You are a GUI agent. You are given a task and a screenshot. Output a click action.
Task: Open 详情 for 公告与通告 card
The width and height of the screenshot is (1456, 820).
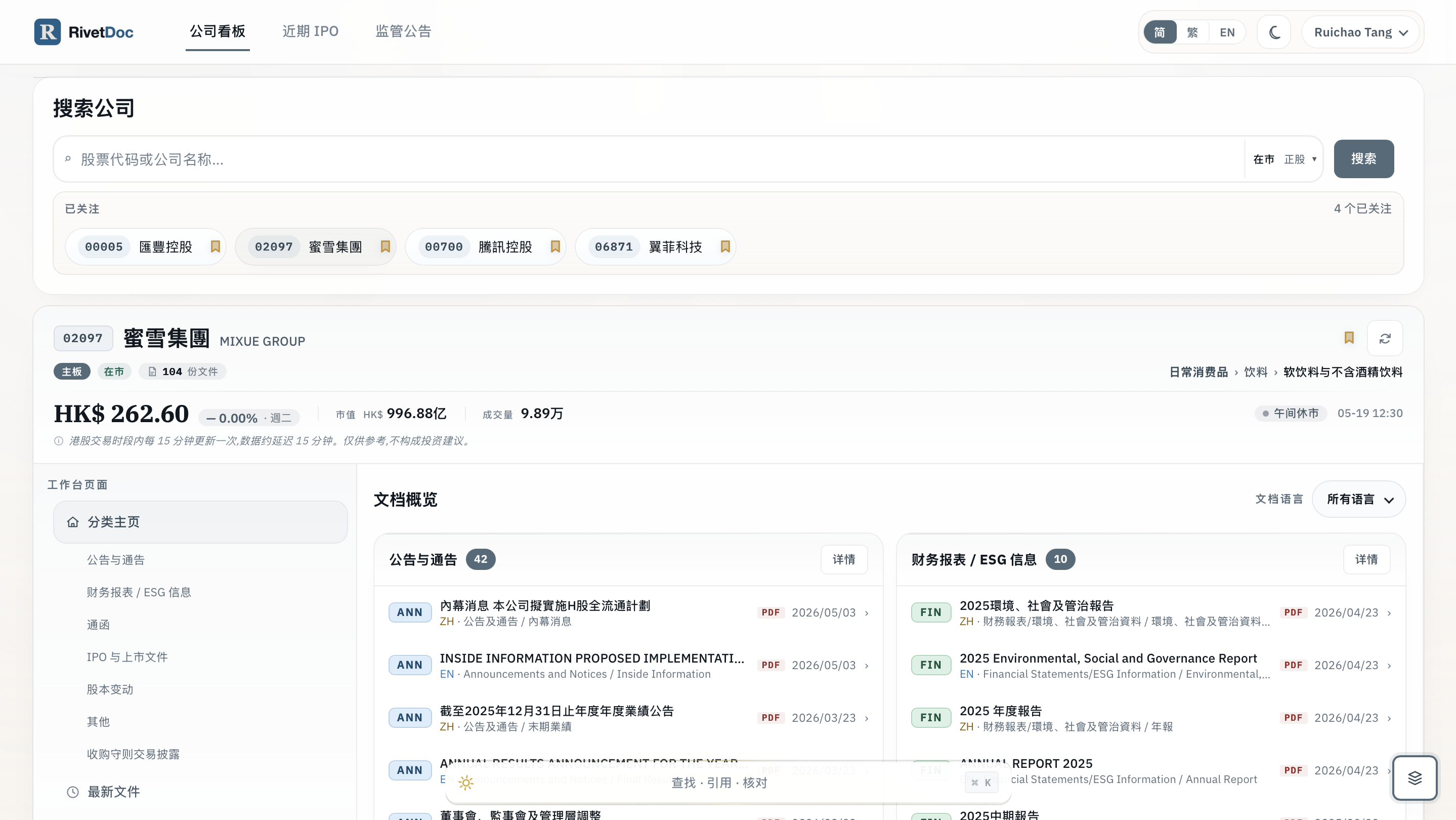pyautogui.click(x=844, y=559)
